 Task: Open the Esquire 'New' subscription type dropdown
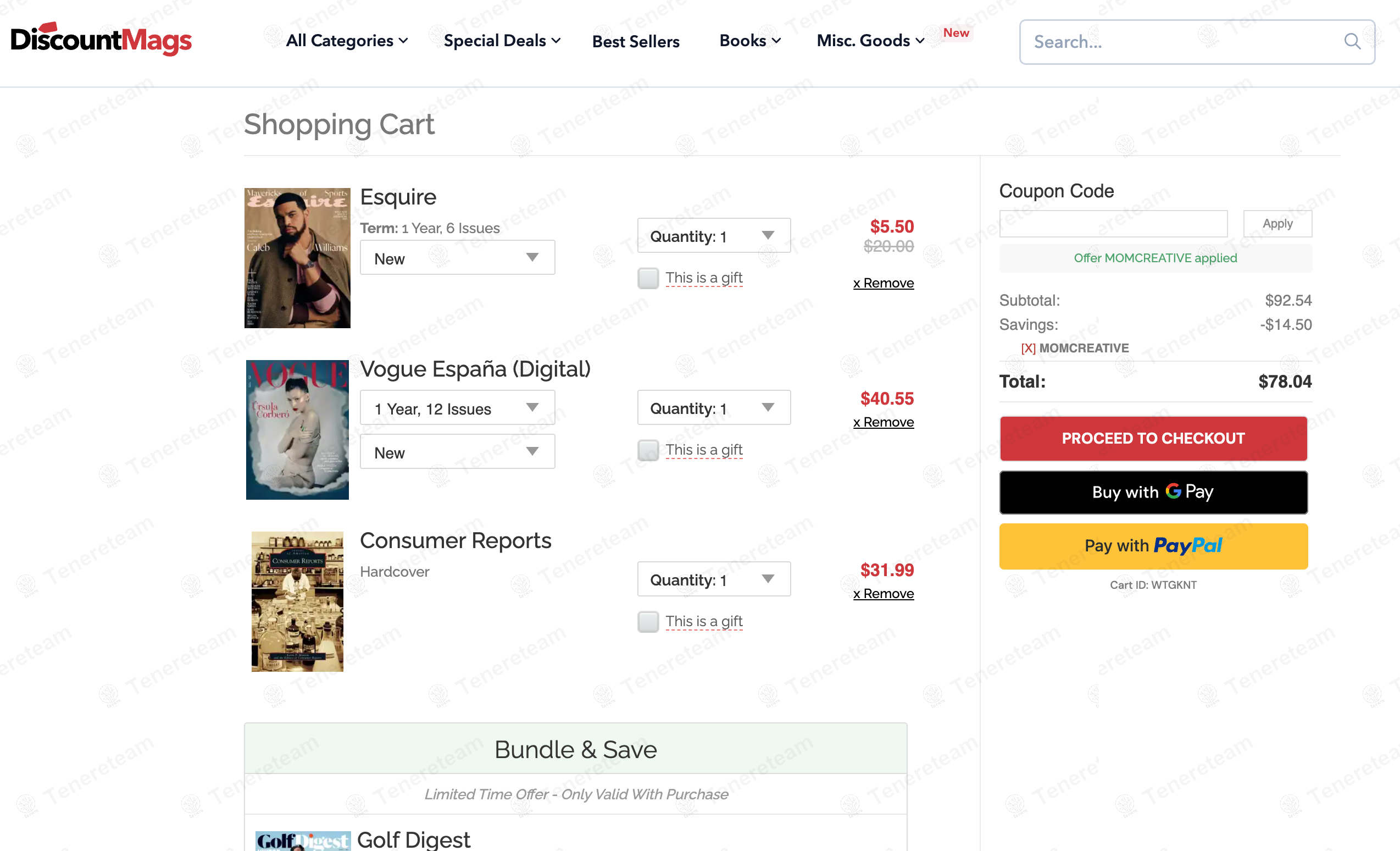pos(457,258)
